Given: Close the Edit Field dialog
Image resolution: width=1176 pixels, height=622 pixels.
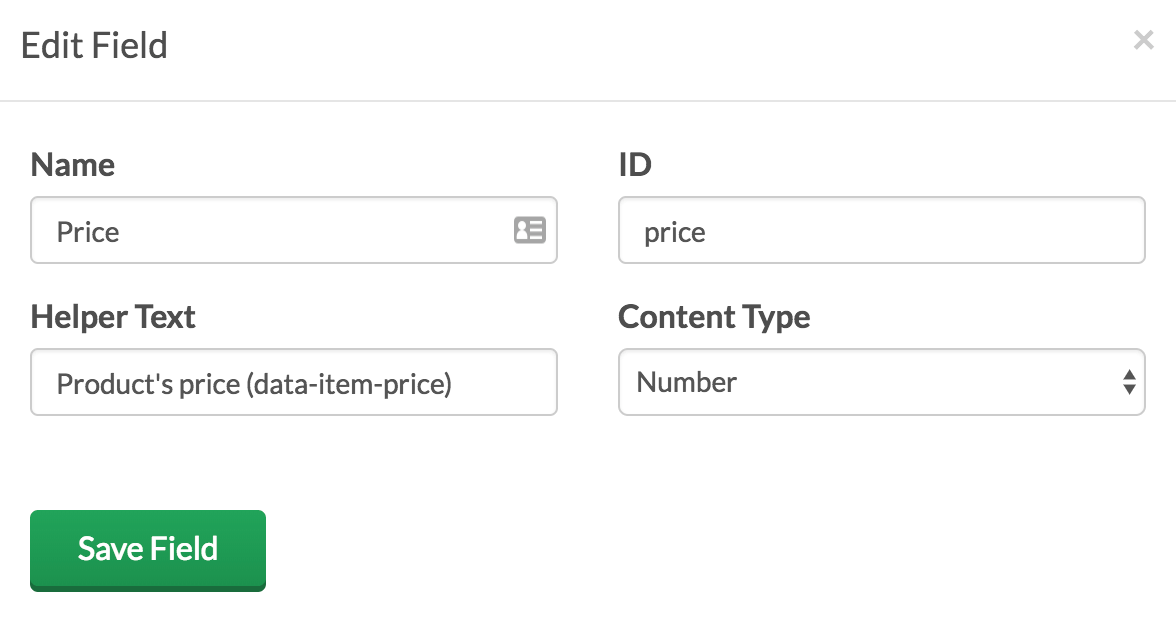Looking at the screenshot, I should click(1143, 40).
